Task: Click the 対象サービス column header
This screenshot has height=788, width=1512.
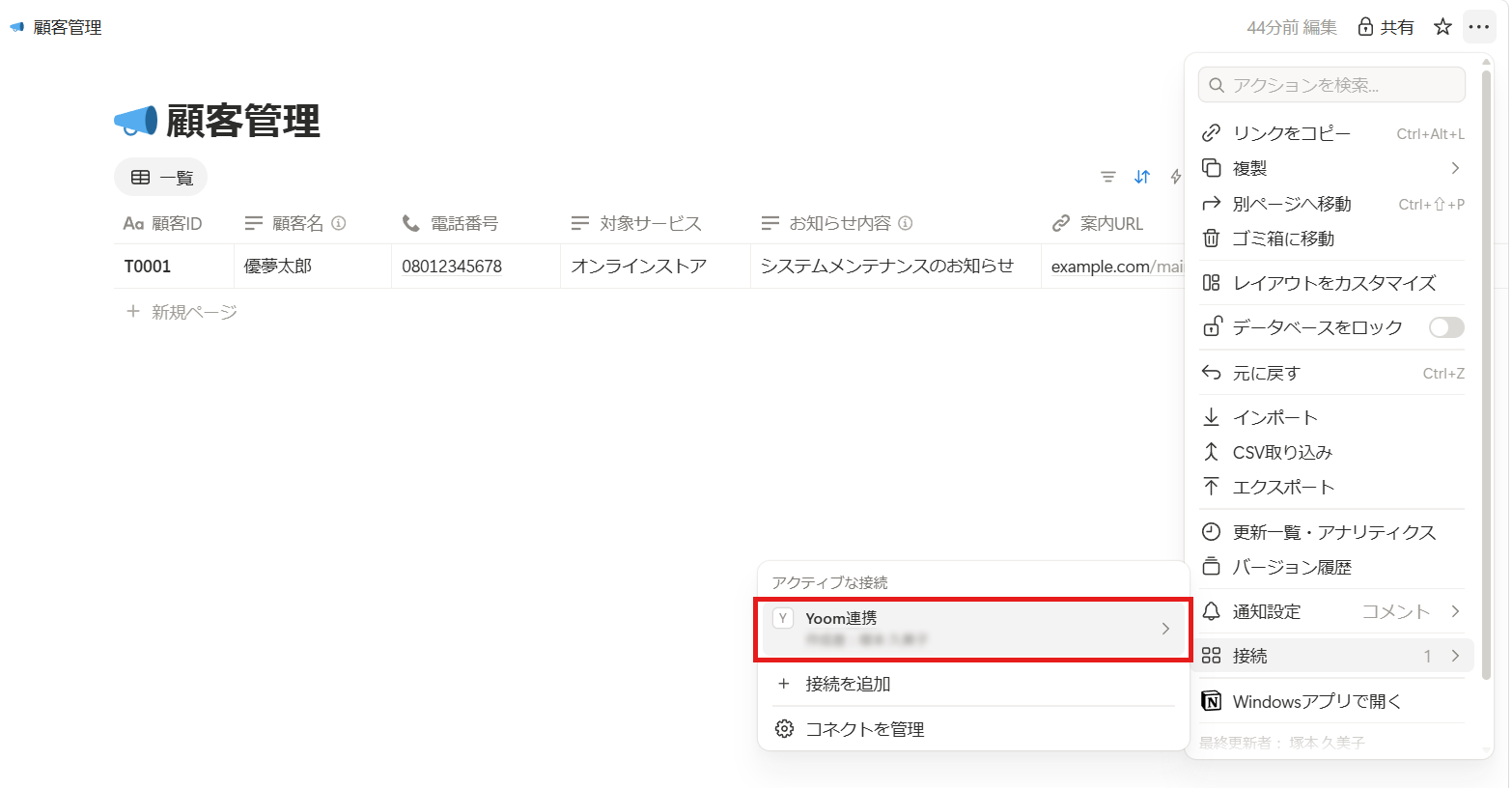Action: tap(635, 223)
